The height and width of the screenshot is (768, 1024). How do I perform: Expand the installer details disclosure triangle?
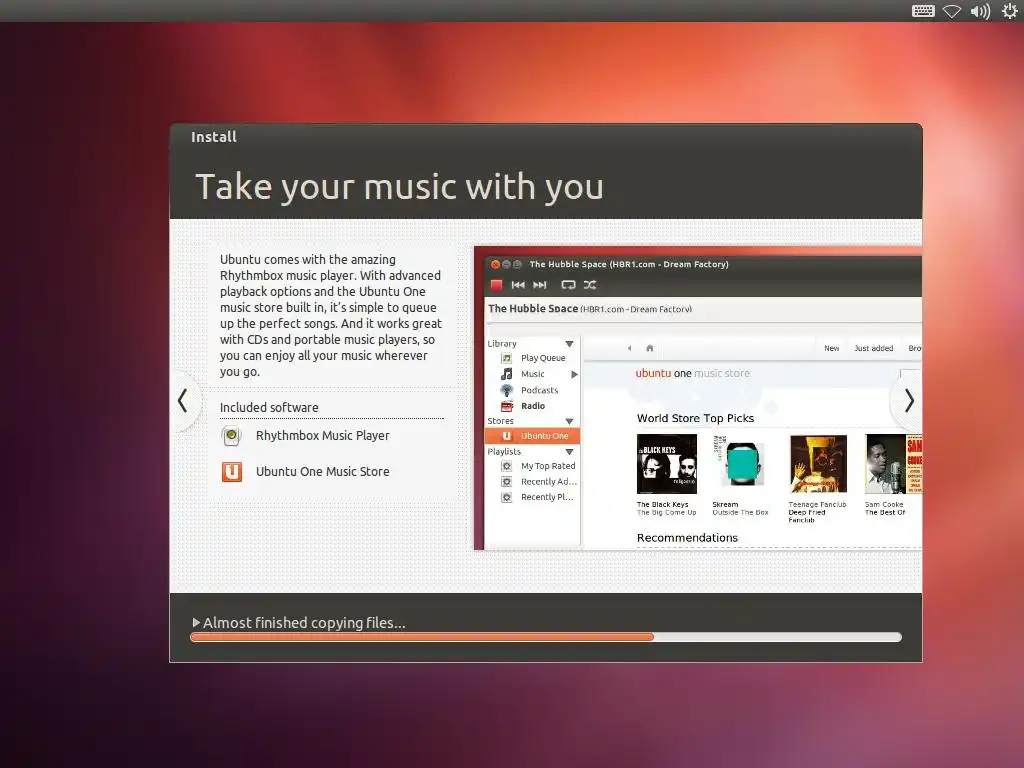point(196,622)
